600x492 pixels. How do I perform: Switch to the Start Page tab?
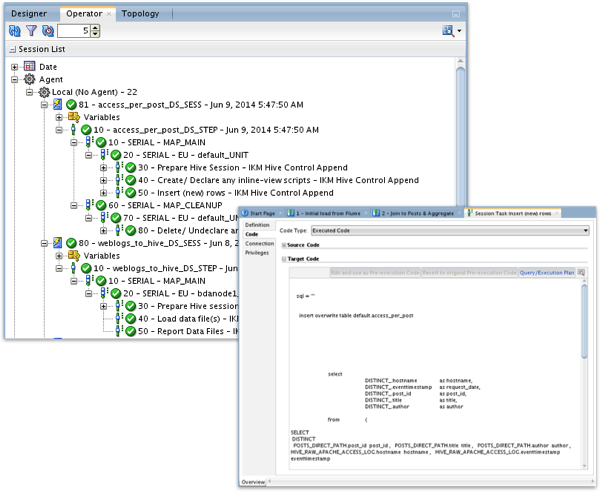tap(262, 213)
